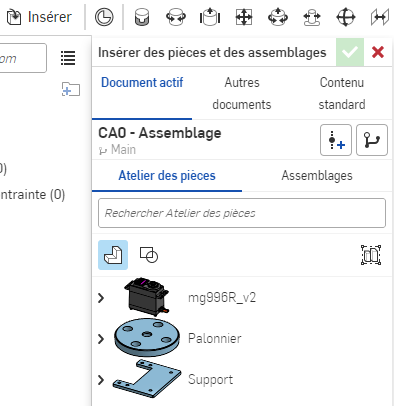
Task: Click the insert entire Part Studio icon
Action: pos(371,255)
